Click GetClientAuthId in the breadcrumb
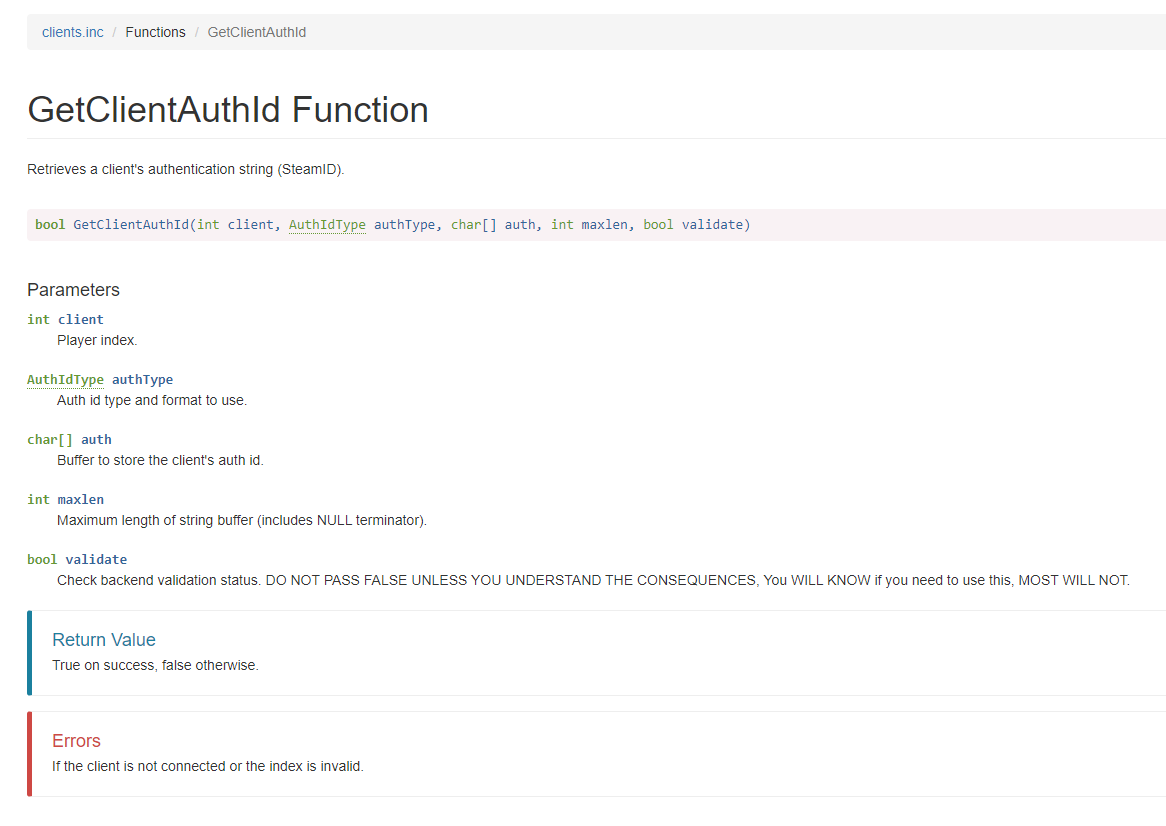Image resolution: width=1166 pixels, height=826 pixels. click(x=257, y=32)
